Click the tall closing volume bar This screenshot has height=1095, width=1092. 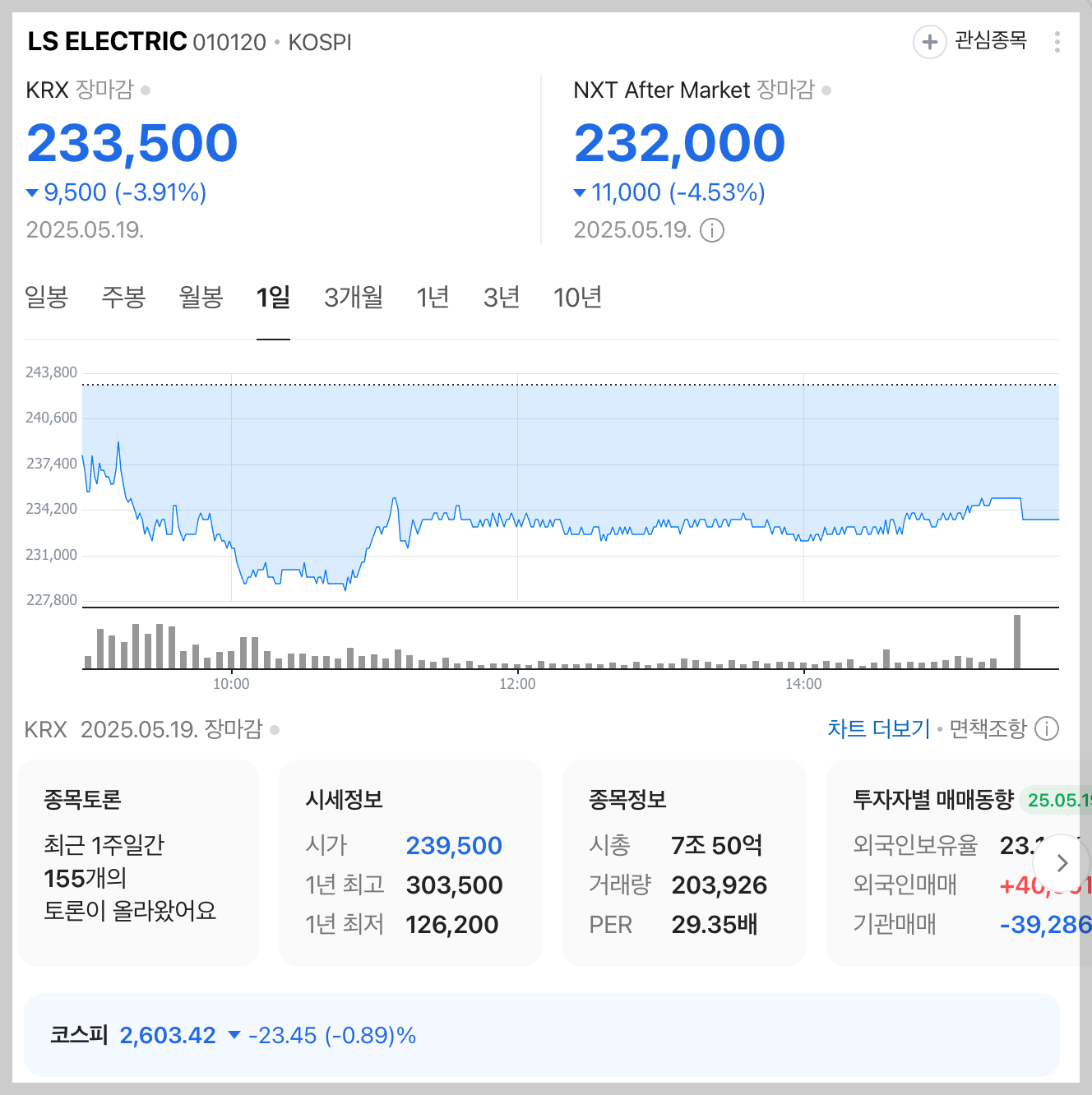point(1017,642)
